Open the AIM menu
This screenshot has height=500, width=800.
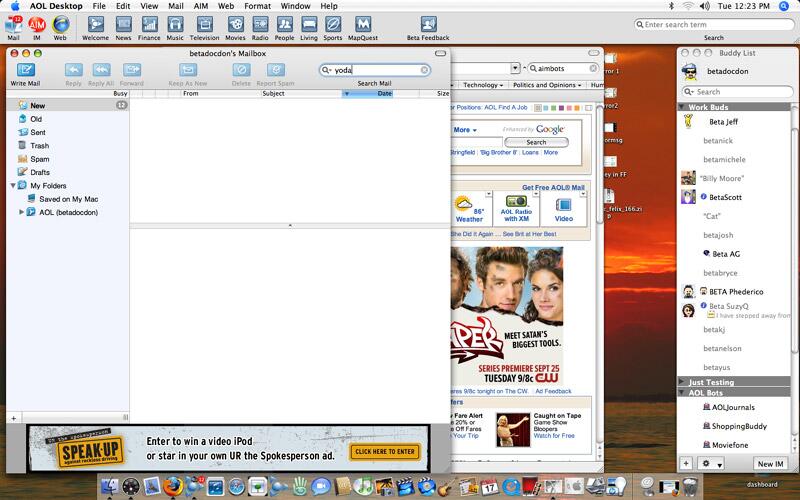201,6
